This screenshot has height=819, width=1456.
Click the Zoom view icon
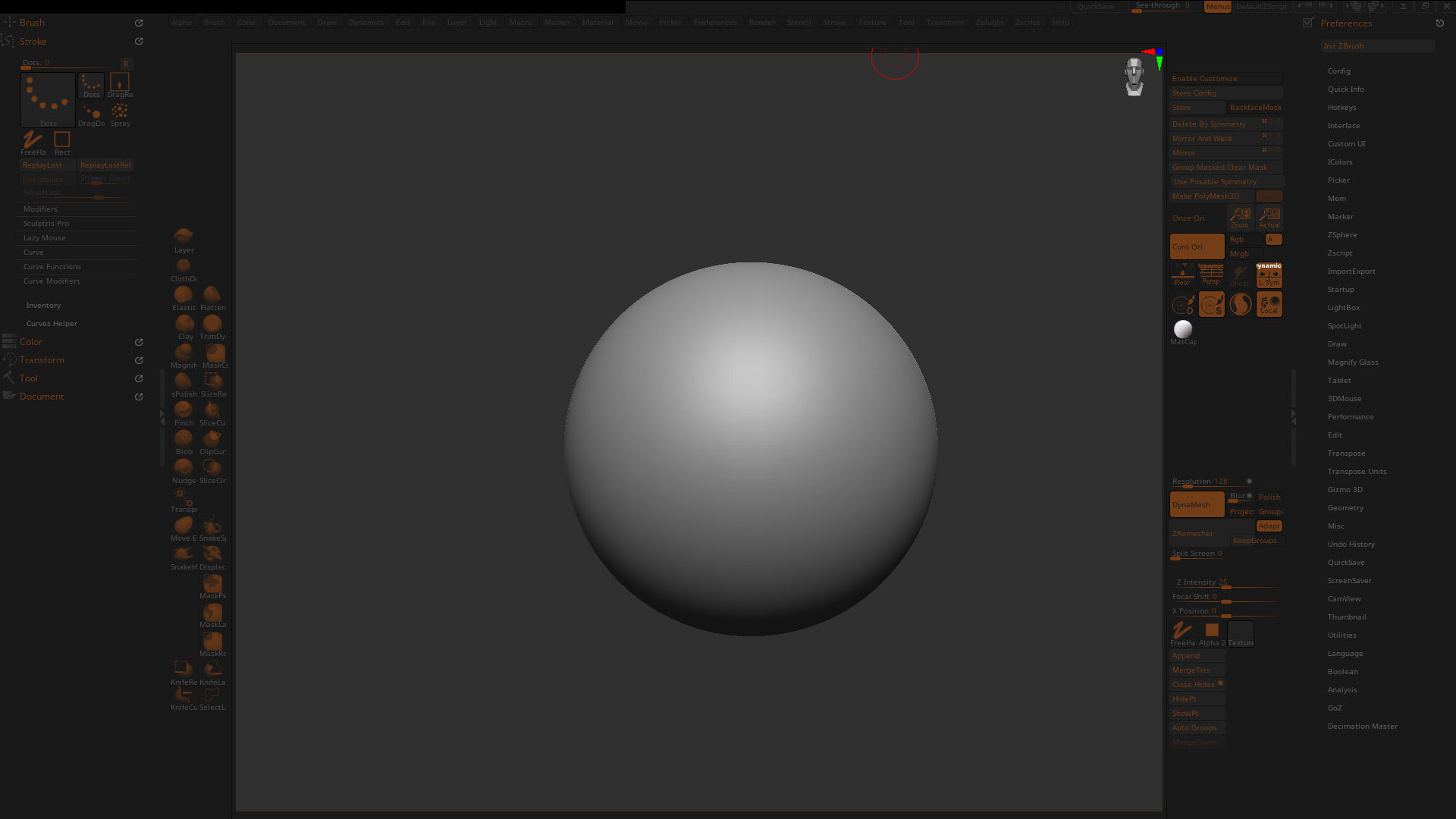pyautogui.click(x=1240, y=218)
